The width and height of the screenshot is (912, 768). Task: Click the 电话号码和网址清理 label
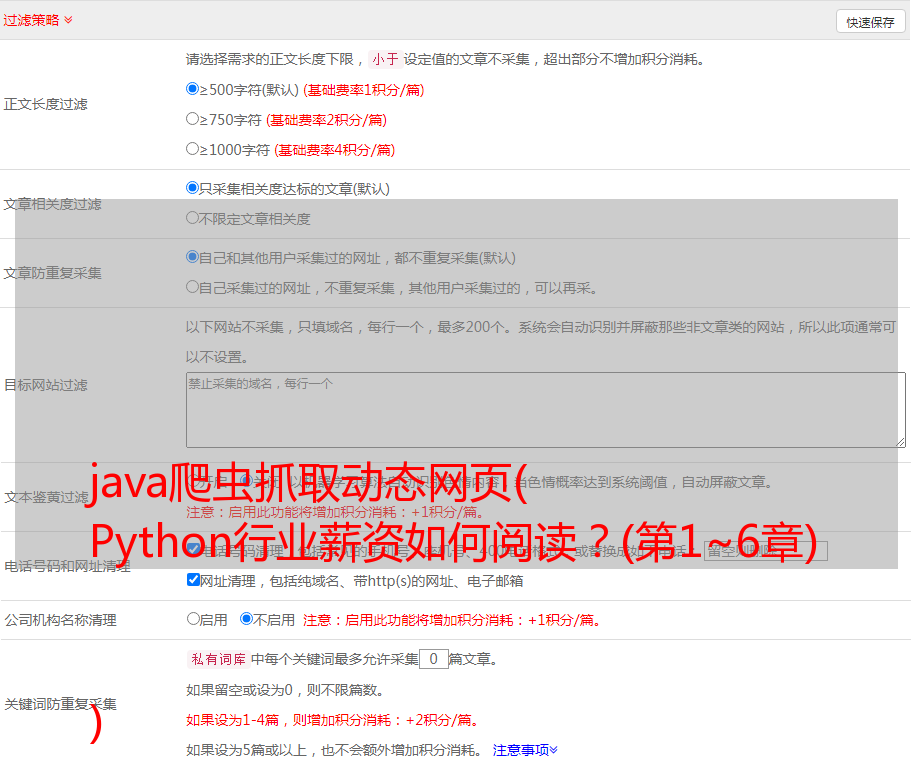(67, 567)
